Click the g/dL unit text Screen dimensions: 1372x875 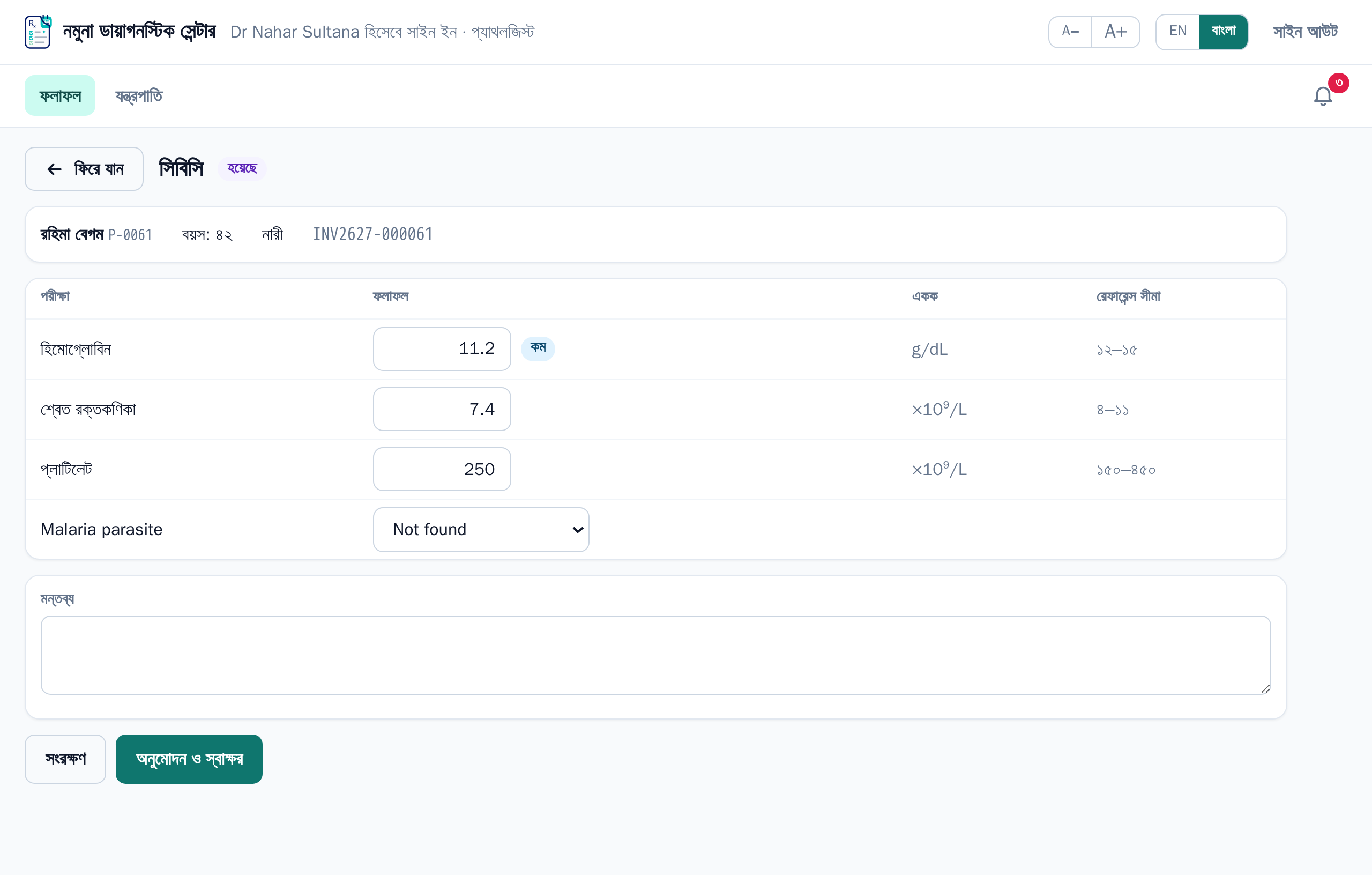click(x=929, y=350)
